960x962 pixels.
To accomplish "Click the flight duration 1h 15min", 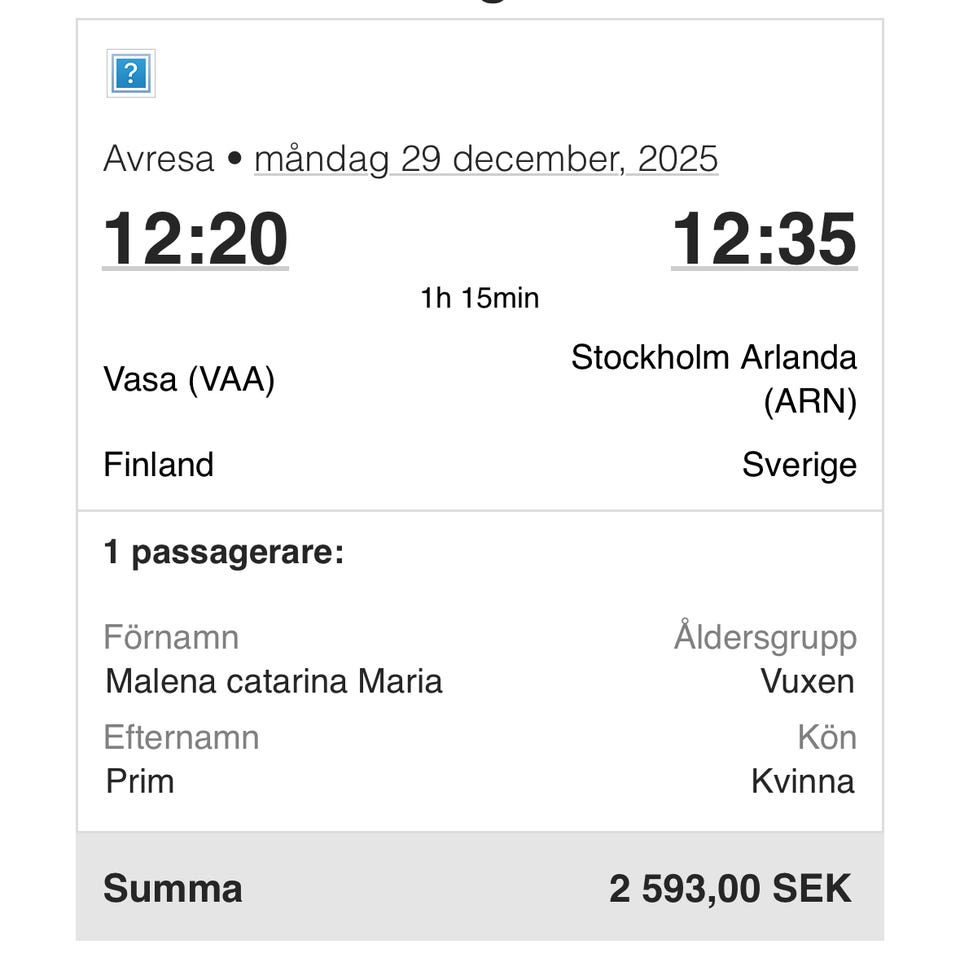I will tap(480, 298).
